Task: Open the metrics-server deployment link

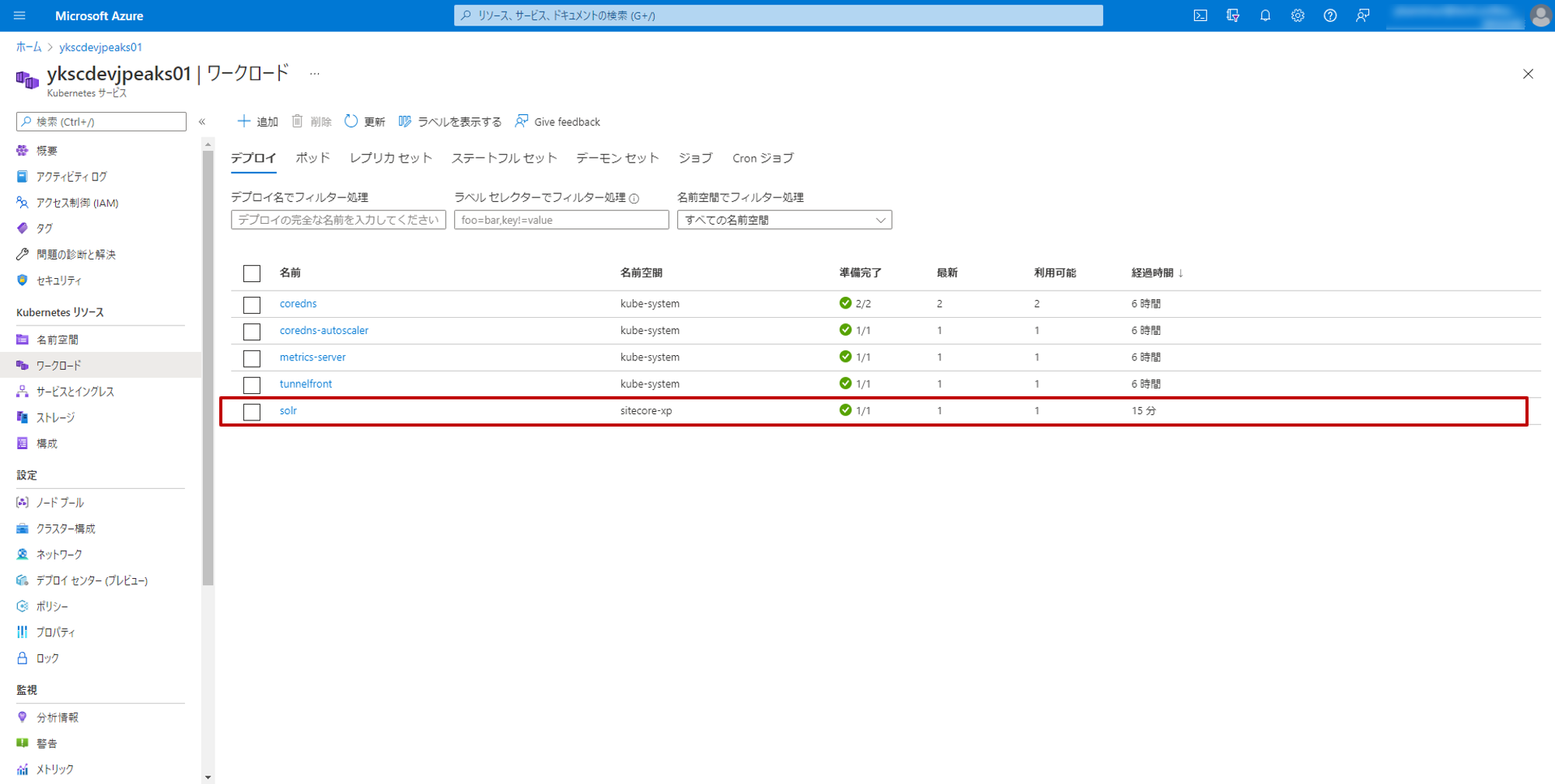Action: click(313, 357)
